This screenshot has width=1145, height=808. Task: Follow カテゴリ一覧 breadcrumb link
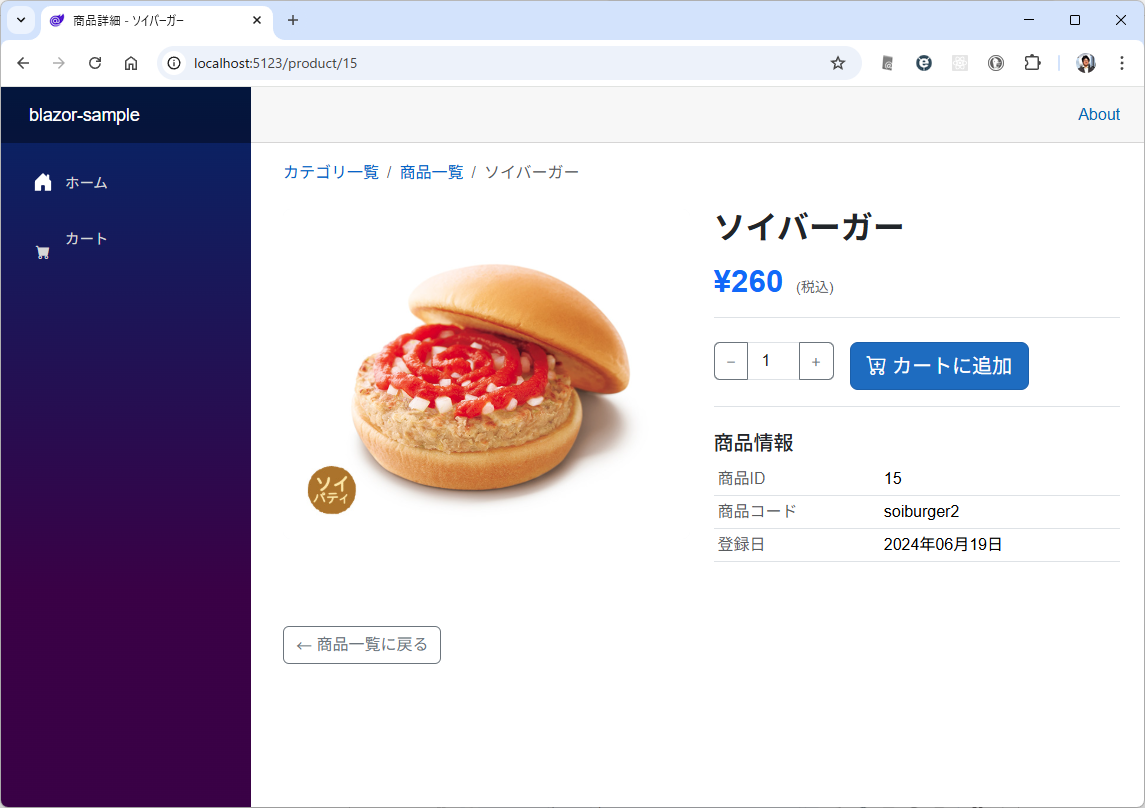pyautogui.click(x=332, y=172)
